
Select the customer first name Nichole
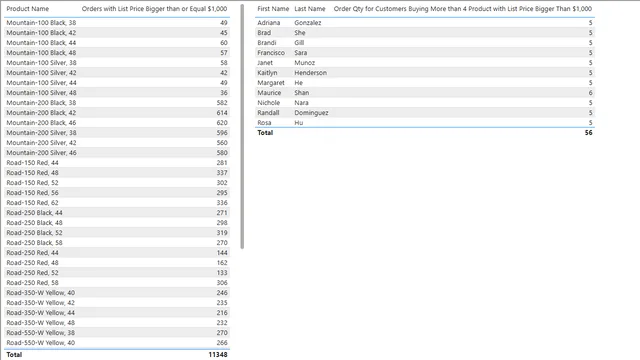[x=269, y=102]
